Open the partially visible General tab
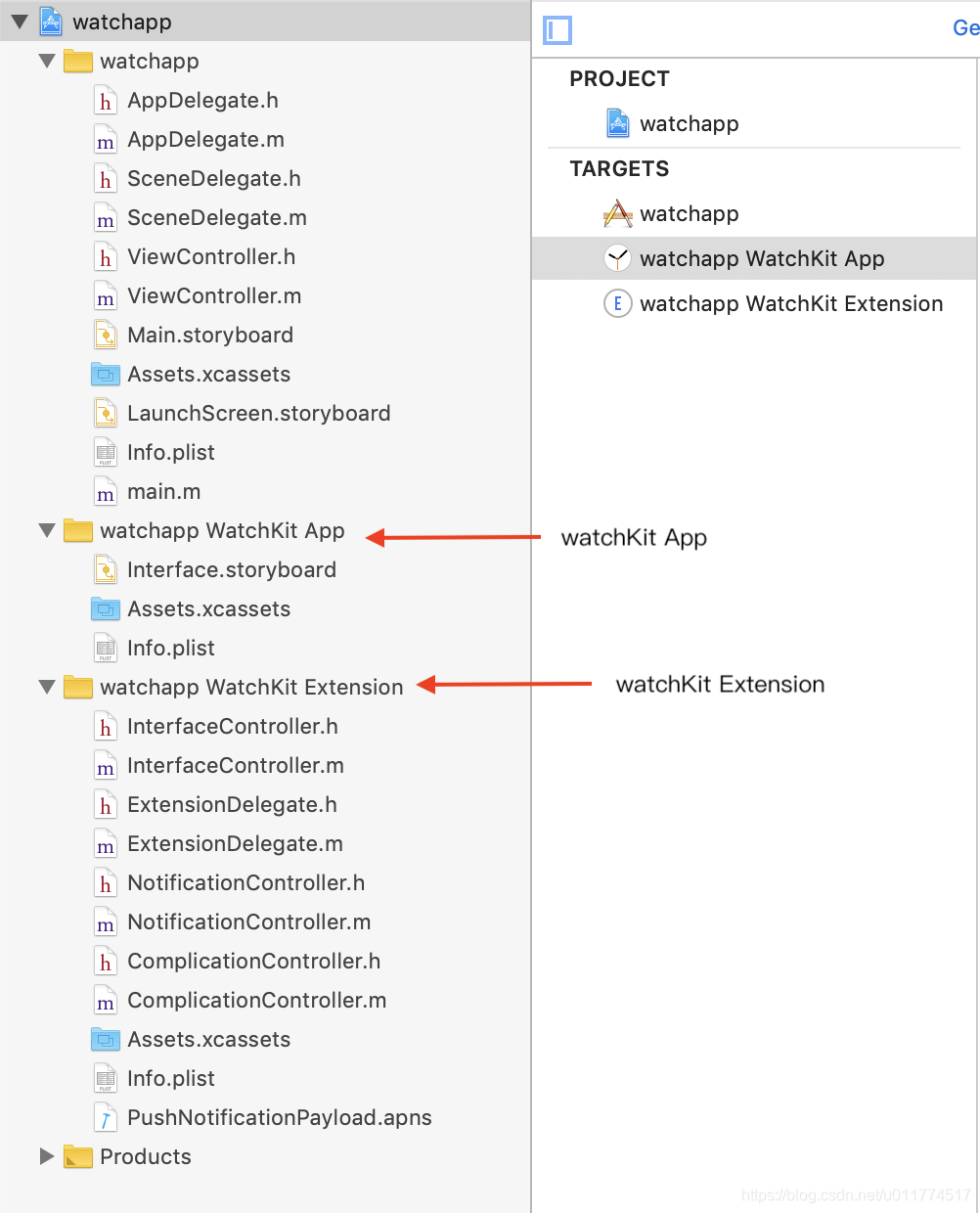Viewport: 980px width, 1213px height. (x=966, y=27)
